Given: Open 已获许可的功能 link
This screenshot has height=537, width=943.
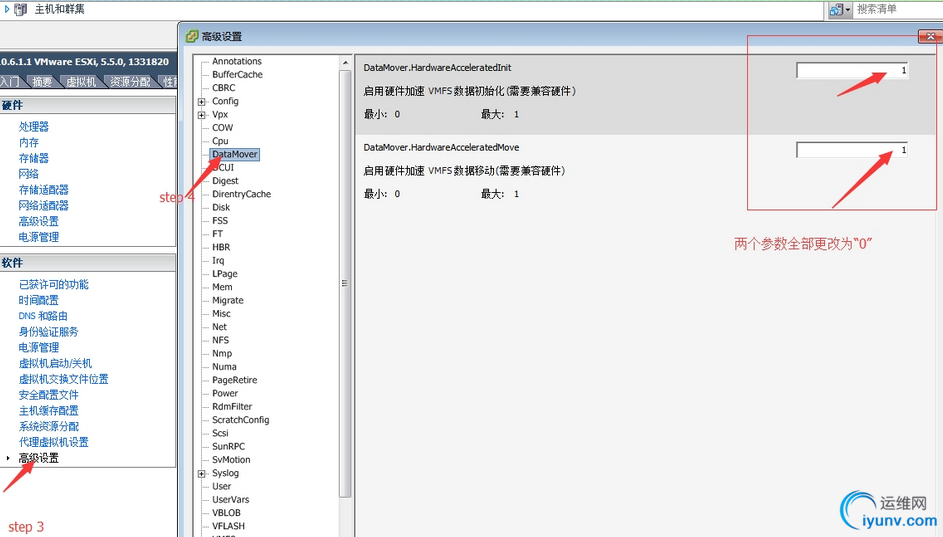Looking at the screenshot, I should [54, 284].
